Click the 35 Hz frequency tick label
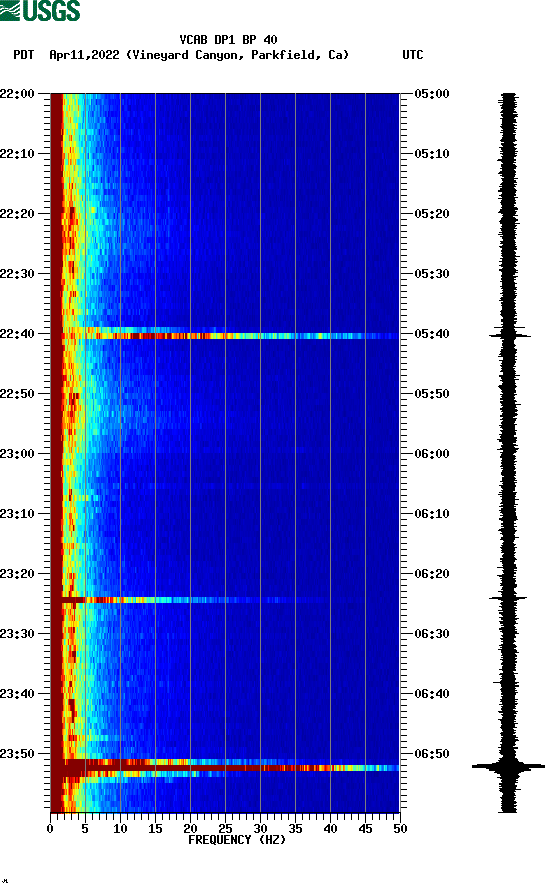This screenshot has height=892, width=552. (x=295, y=829)
